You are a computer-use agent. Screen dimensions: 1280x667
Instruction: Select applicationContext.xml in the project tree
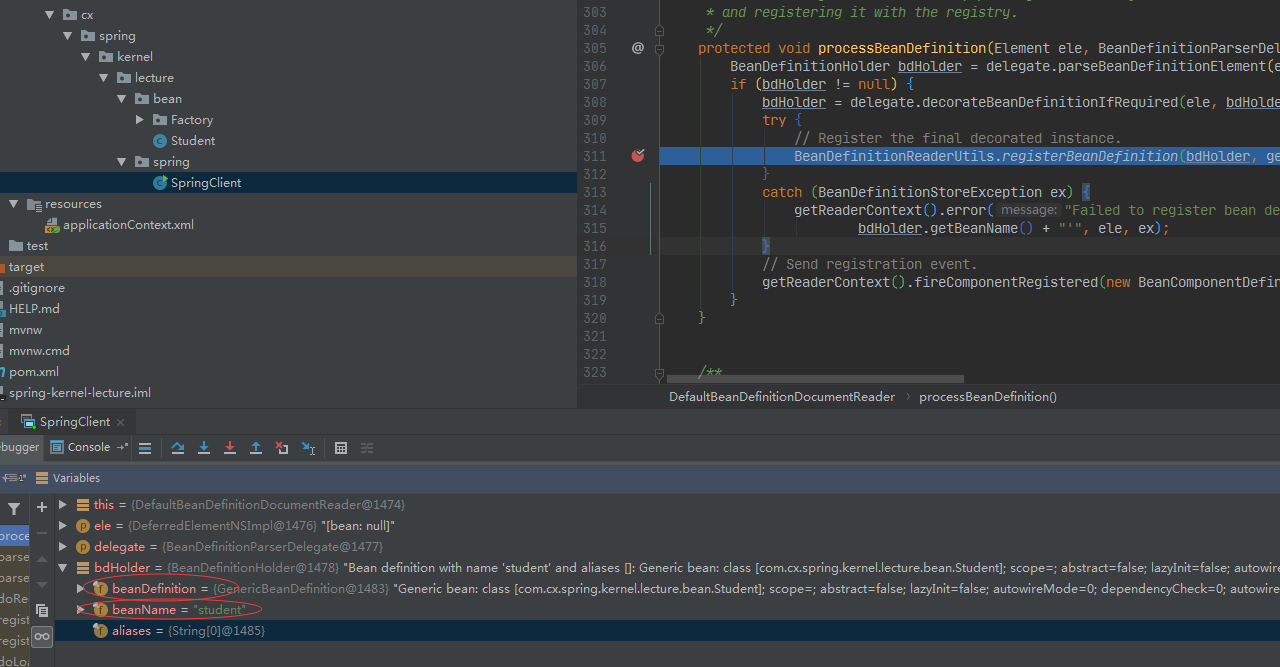coord(119,225)
